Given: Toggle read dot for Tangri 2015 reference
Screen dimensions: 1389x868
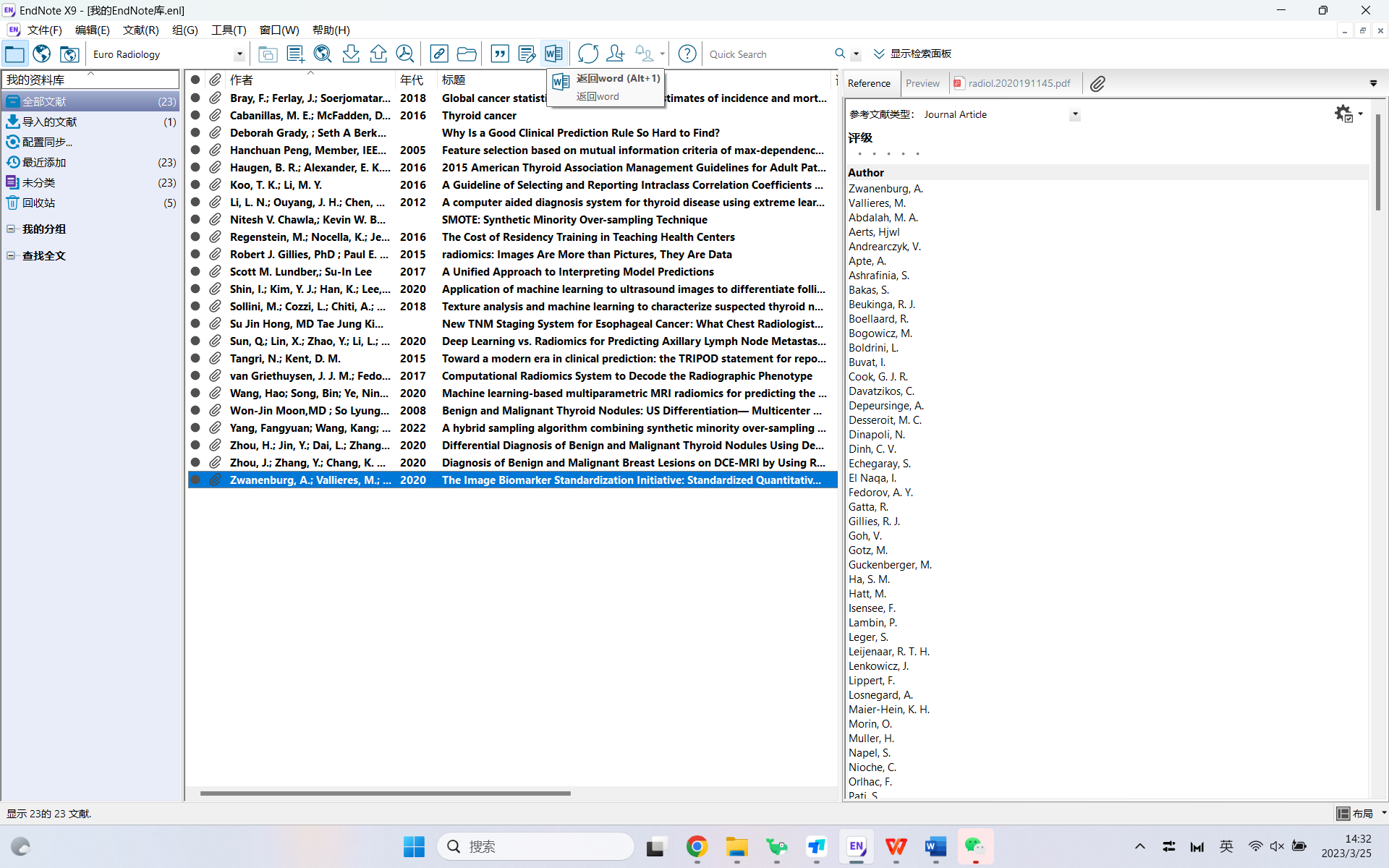Looking at the screenshot, I should (x=195, y=359).
